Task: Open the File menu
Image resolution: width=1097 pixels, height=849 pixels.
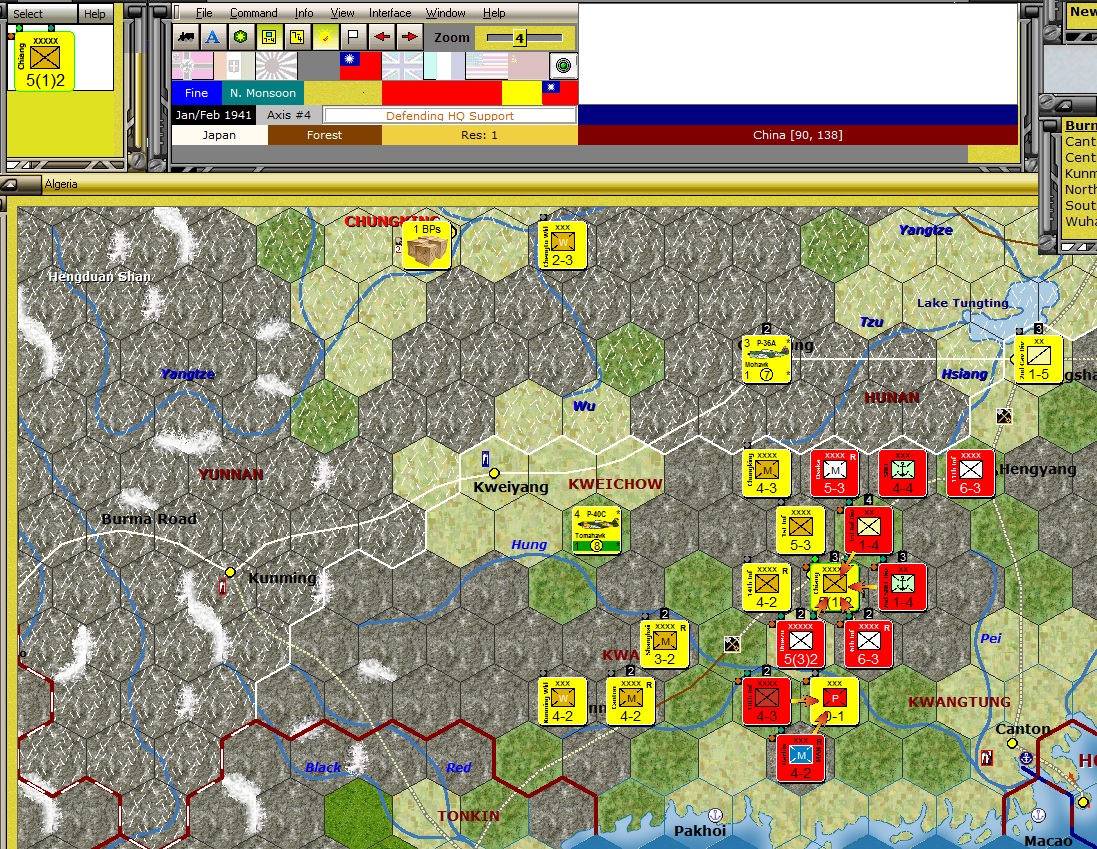Action: [204, 13]
